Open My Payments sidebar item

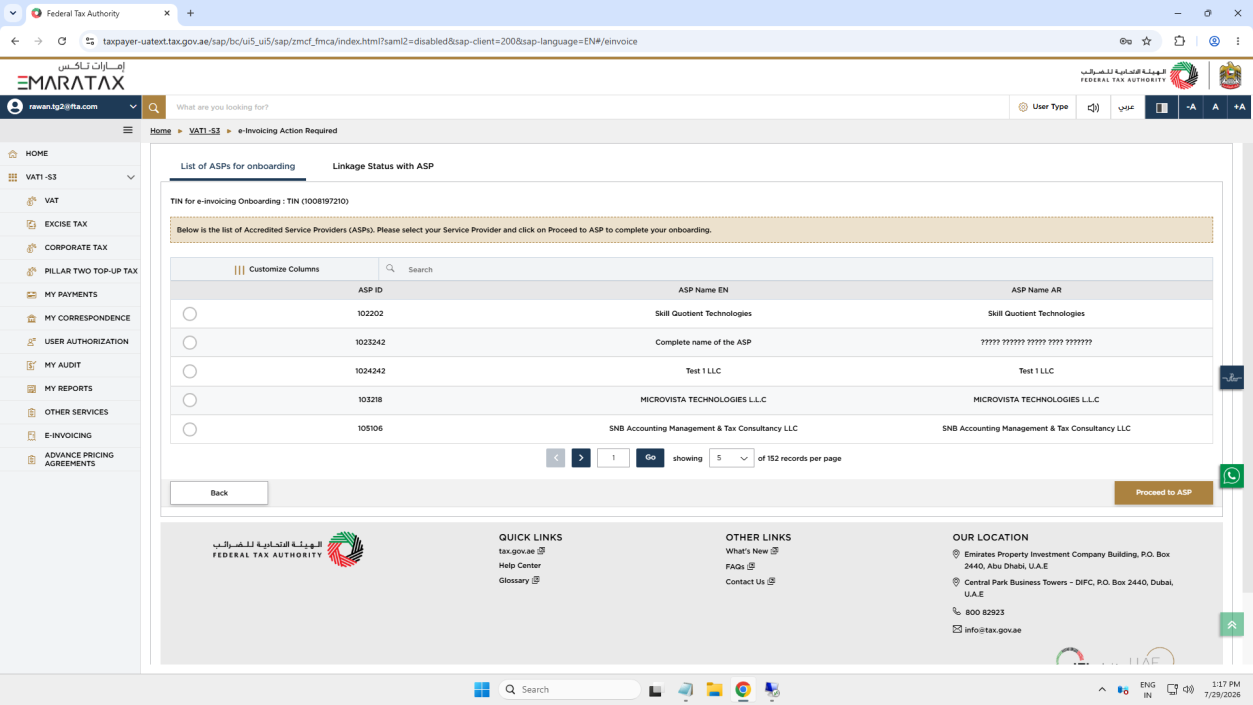click(71, 295)
